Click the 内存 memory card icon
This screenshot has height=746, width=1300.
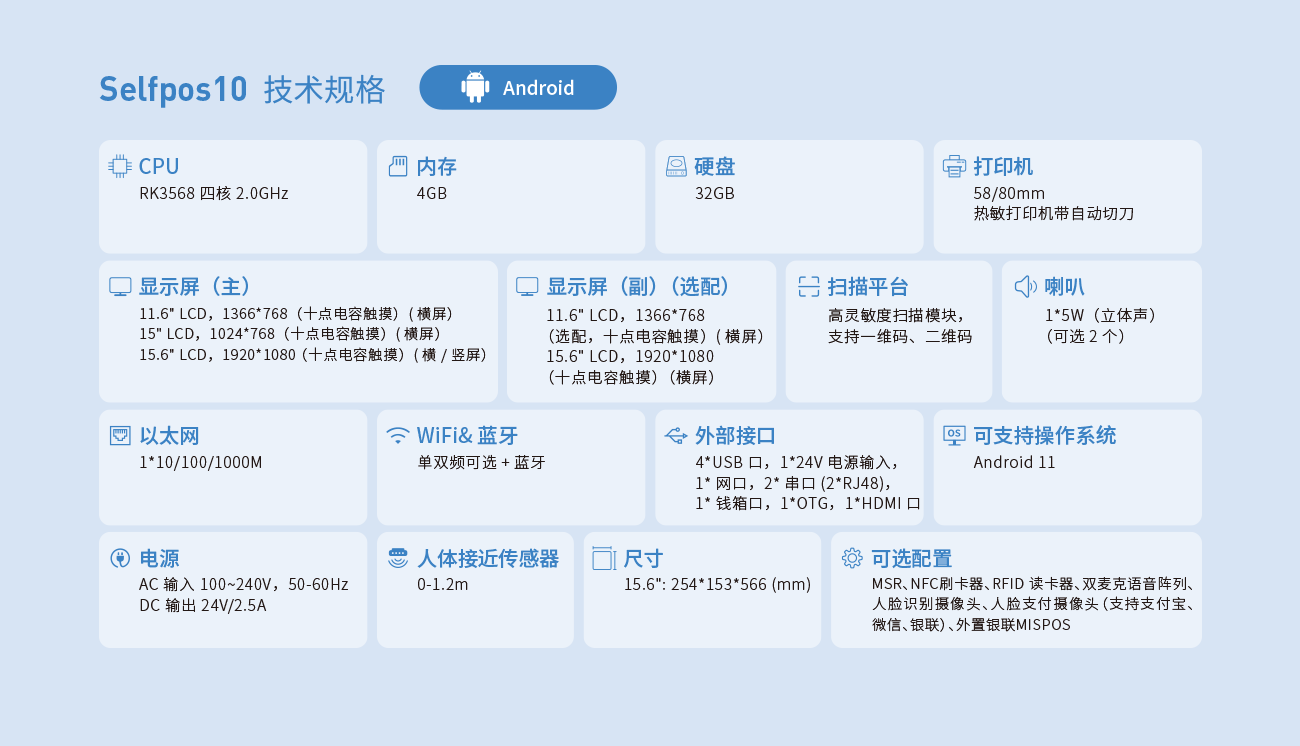pos(397,166)
